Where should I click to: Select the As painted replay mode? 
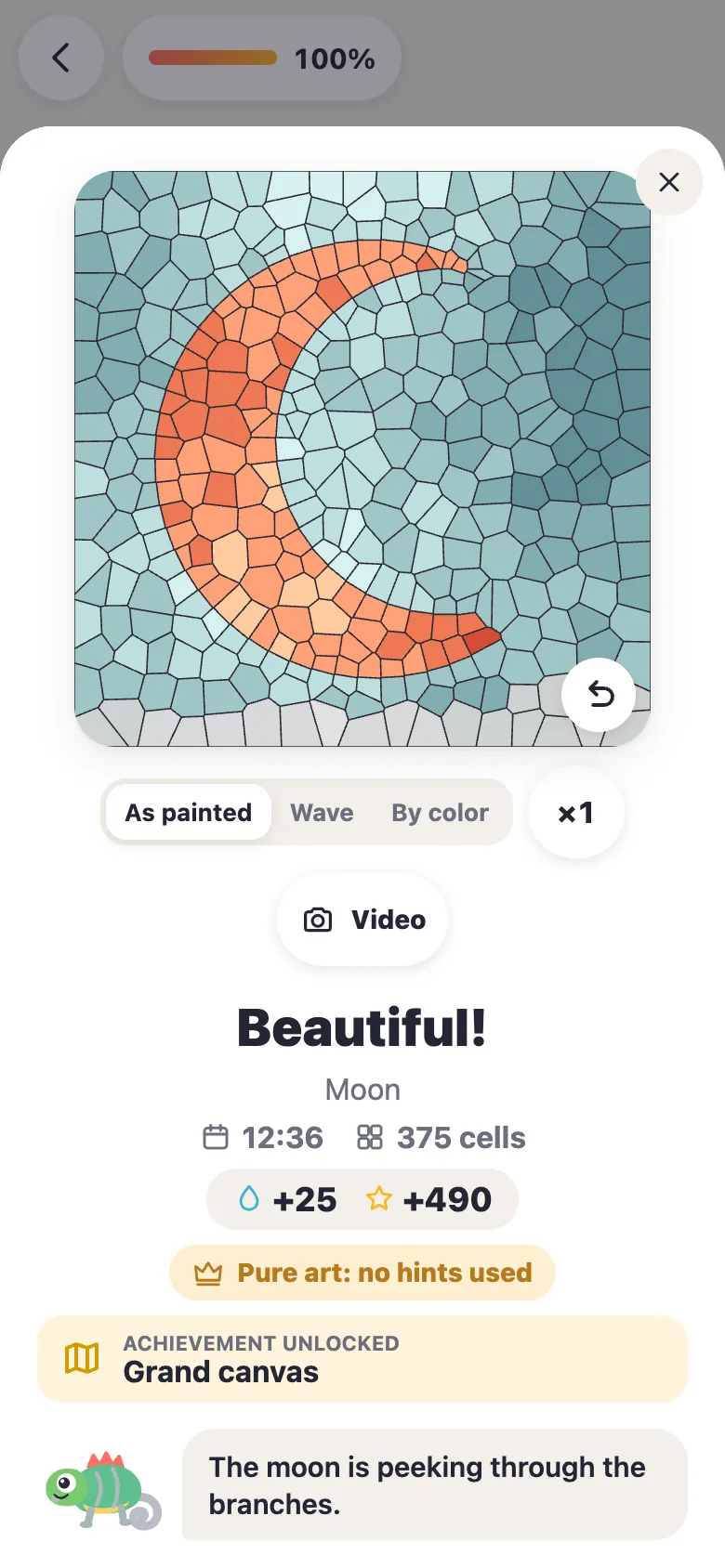188,813
